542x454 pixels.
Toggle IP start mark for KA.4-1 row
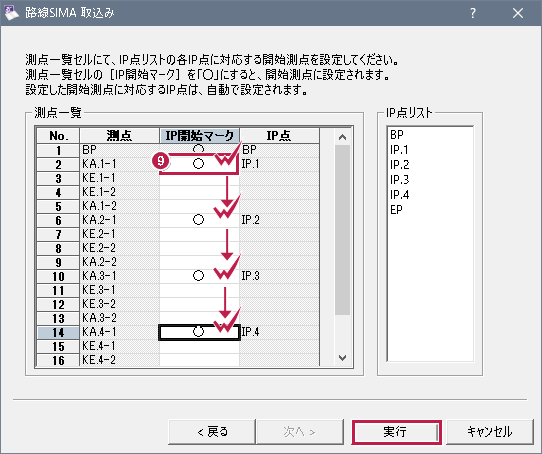tap(199, 332)
